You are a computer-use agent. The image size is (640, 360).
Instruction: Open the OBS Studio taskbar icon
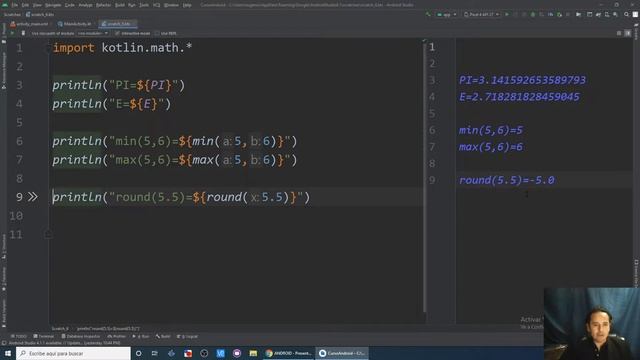click(204, 353)
